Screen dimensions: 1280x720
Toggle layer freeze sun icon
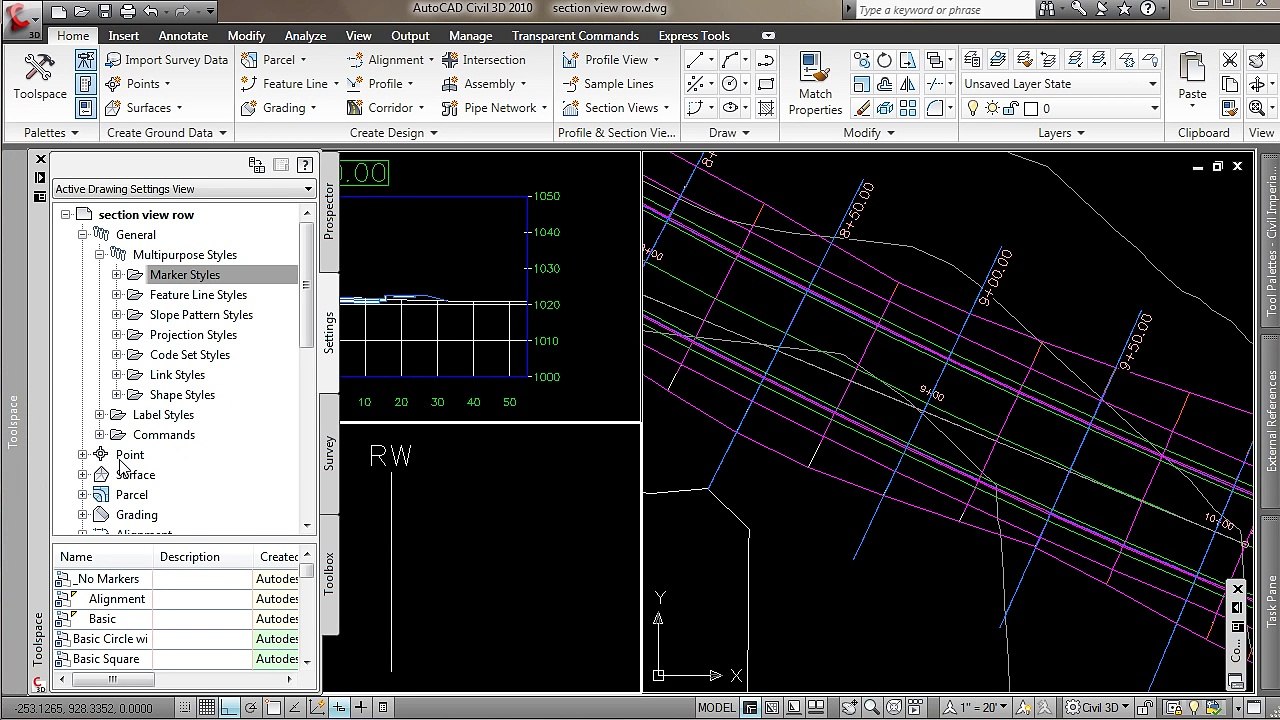[x=993, y=108]
